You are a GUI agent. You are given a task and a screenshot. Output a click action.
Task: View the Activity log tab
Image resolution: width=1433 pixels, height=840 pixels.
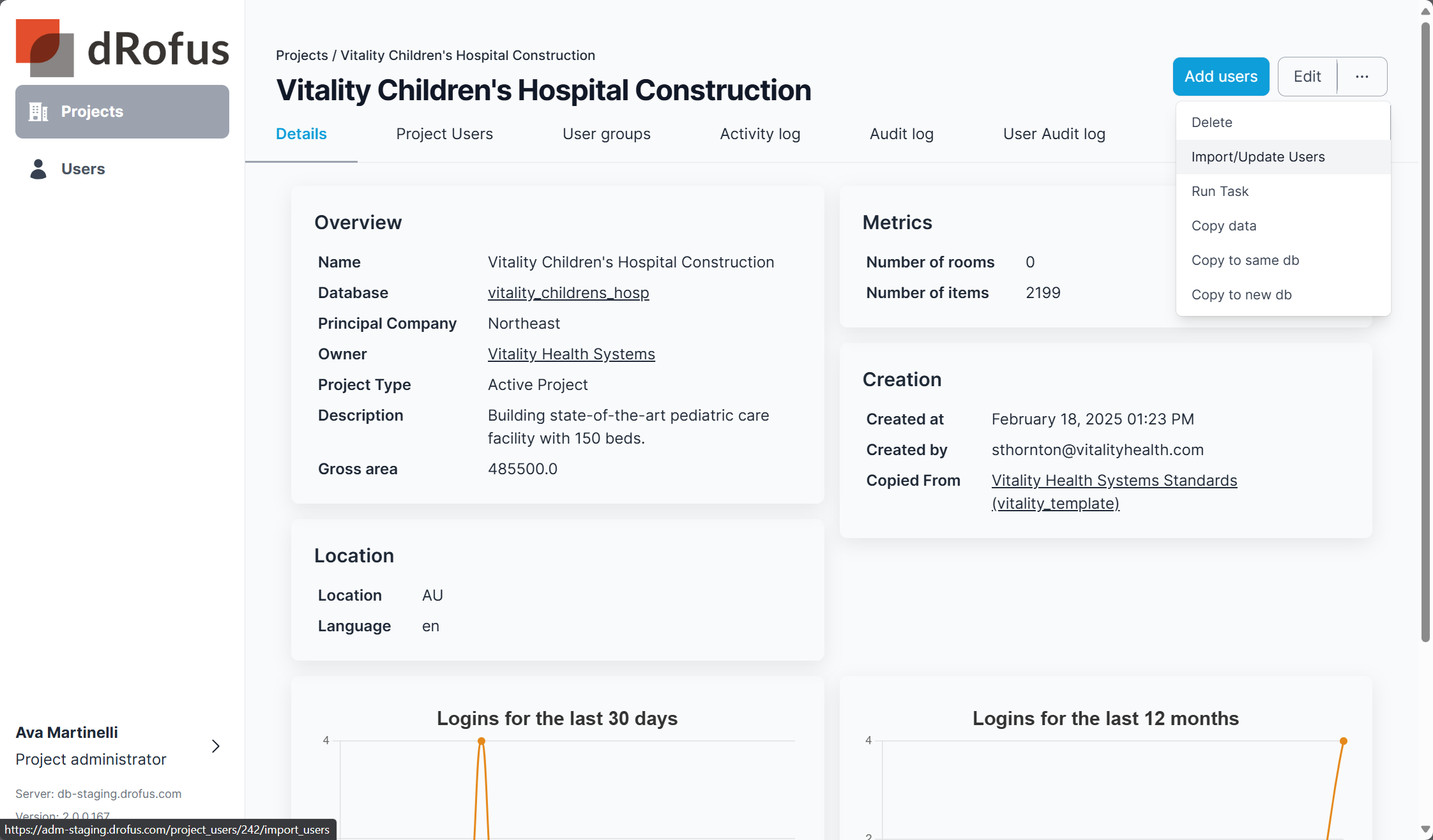click(759, 134)
